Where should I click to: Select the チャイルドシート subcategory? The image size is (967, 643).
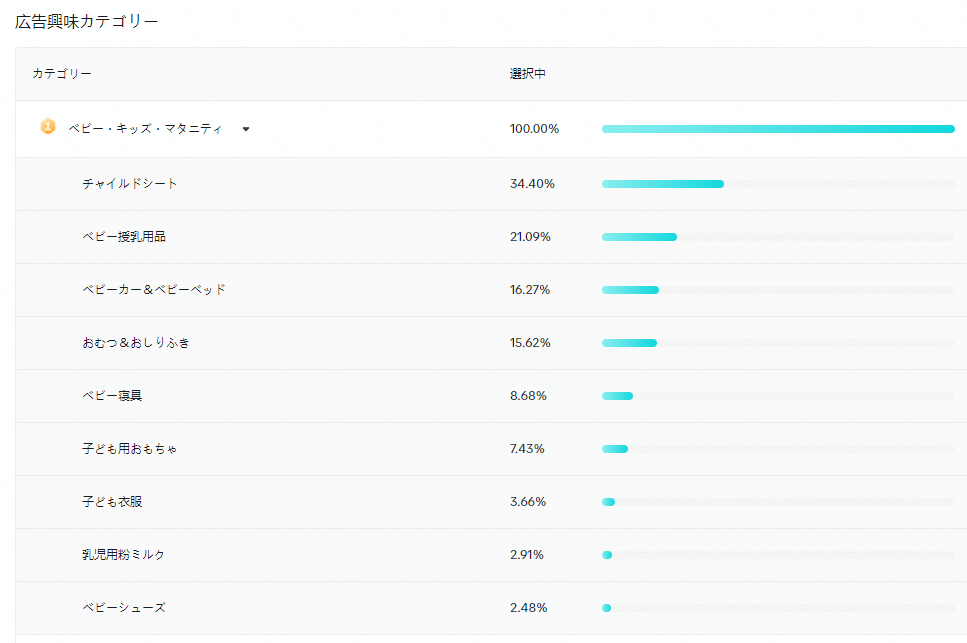130,184
